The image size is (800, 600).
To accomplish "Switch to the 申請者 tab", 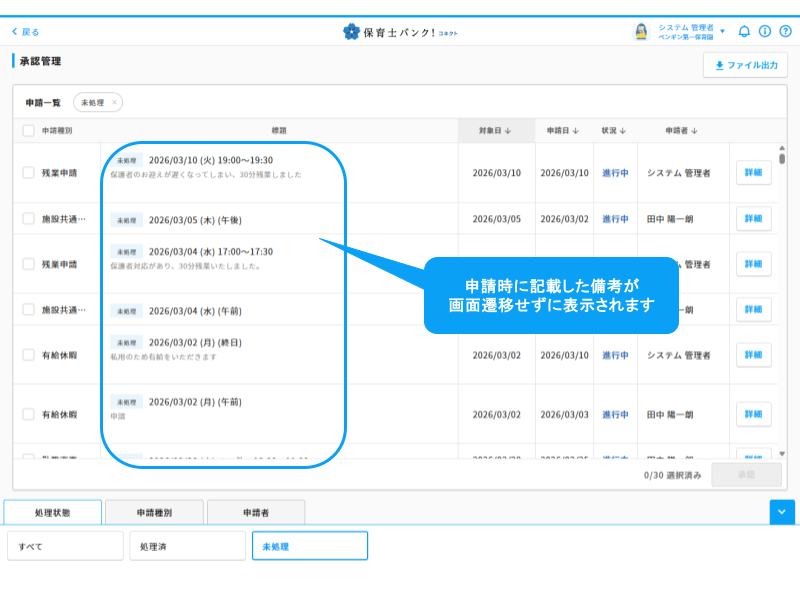I will pyautogui.click(x=256, y=512).
